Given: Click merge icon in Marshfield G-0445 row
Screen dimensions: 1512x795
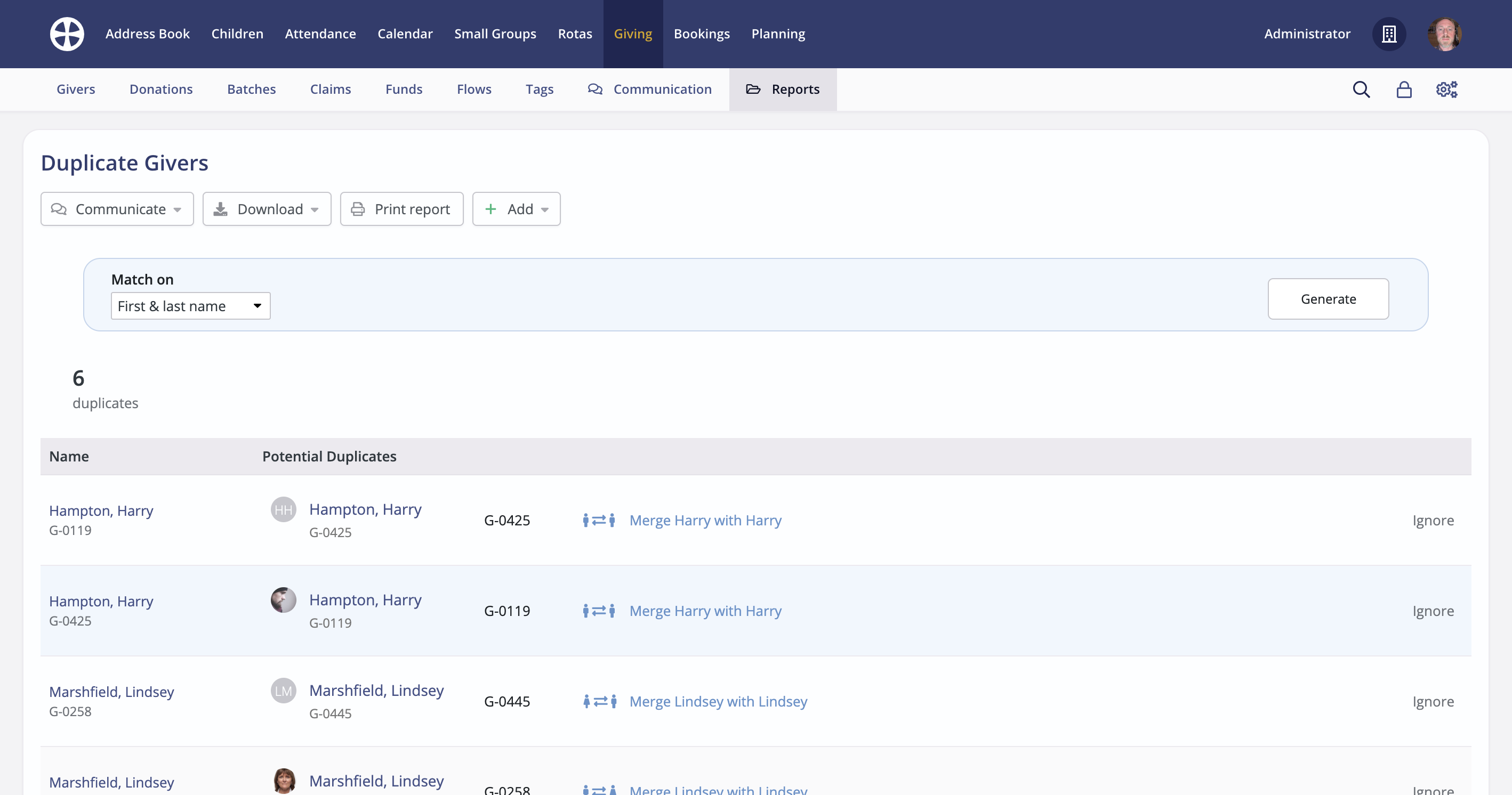Looking at the screenshot, I should pos(599,702).
